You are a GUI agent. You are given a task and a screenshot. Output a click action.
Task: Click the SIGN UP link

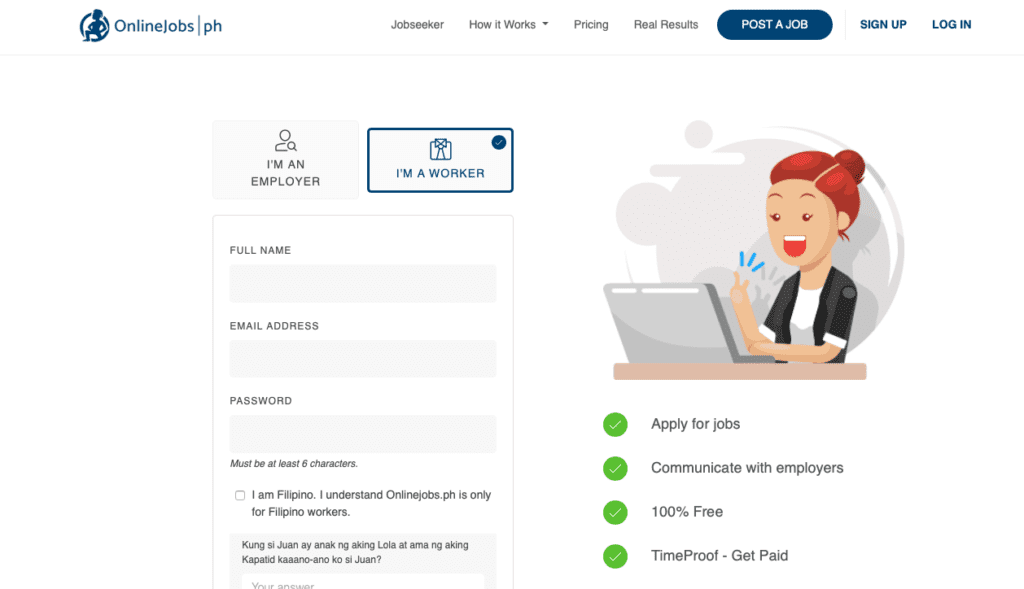click(883, 25)
